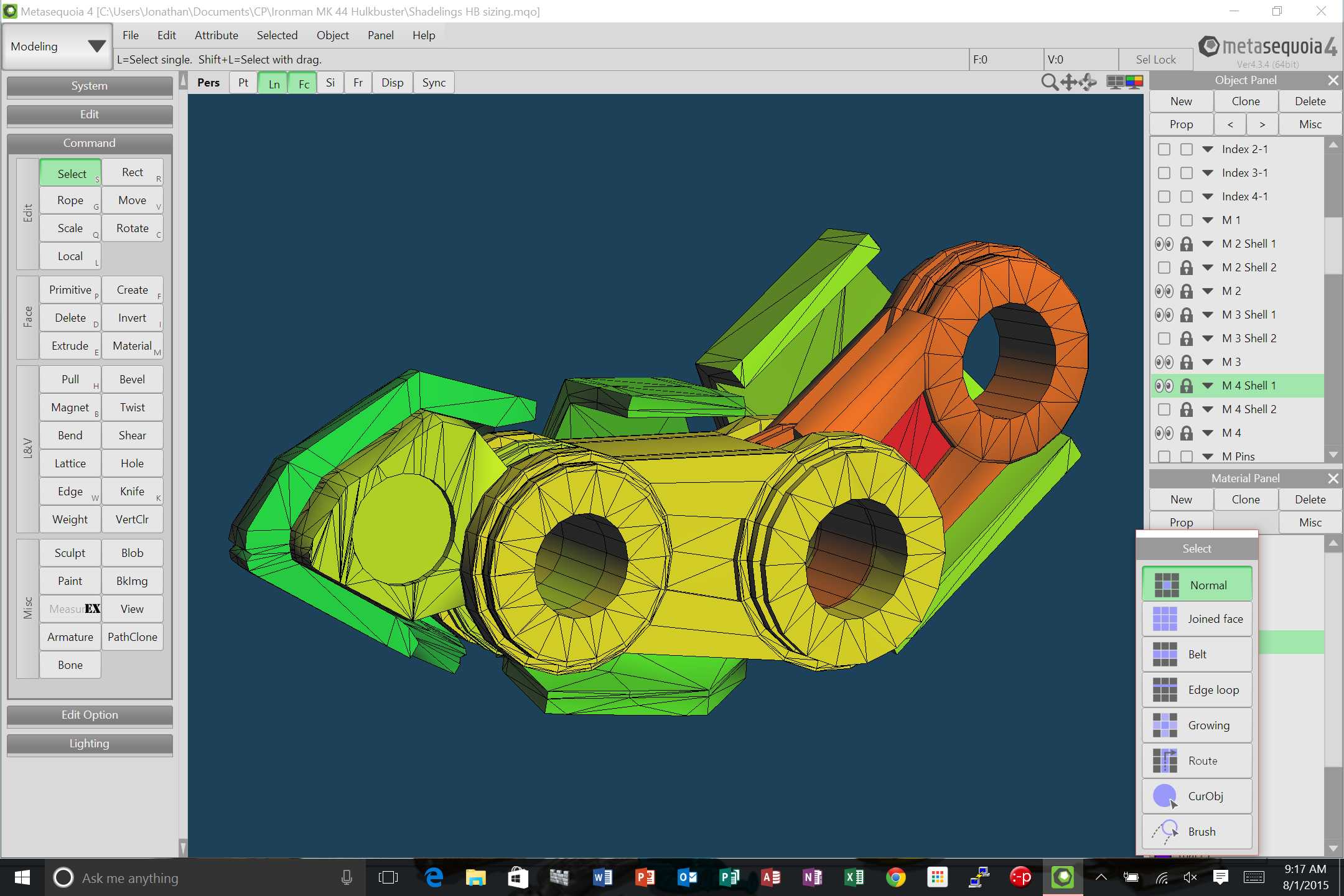Toggle lock icon on M 4

click(x=1187, y=433)
